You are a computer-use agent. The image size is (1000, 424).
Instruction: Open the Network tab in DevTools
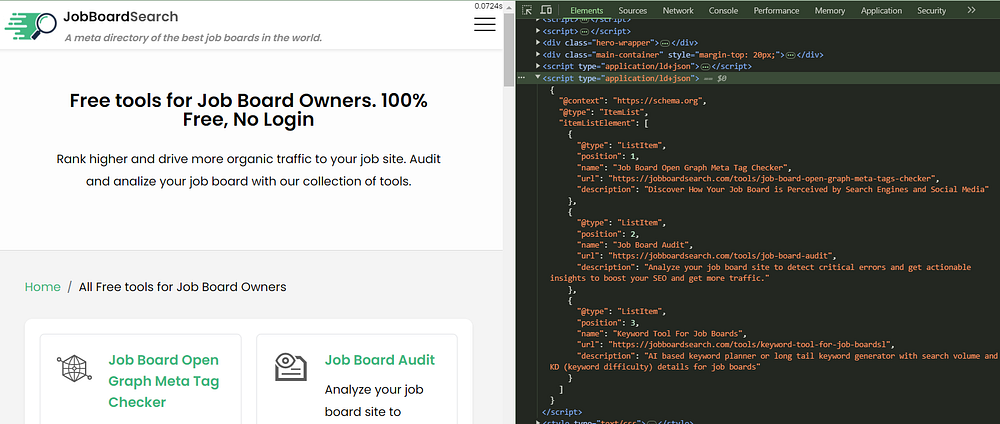677,11
